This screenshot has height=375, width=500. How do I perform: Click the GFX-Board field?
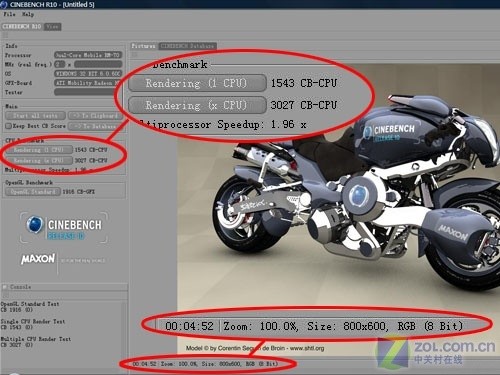[88, 83]
